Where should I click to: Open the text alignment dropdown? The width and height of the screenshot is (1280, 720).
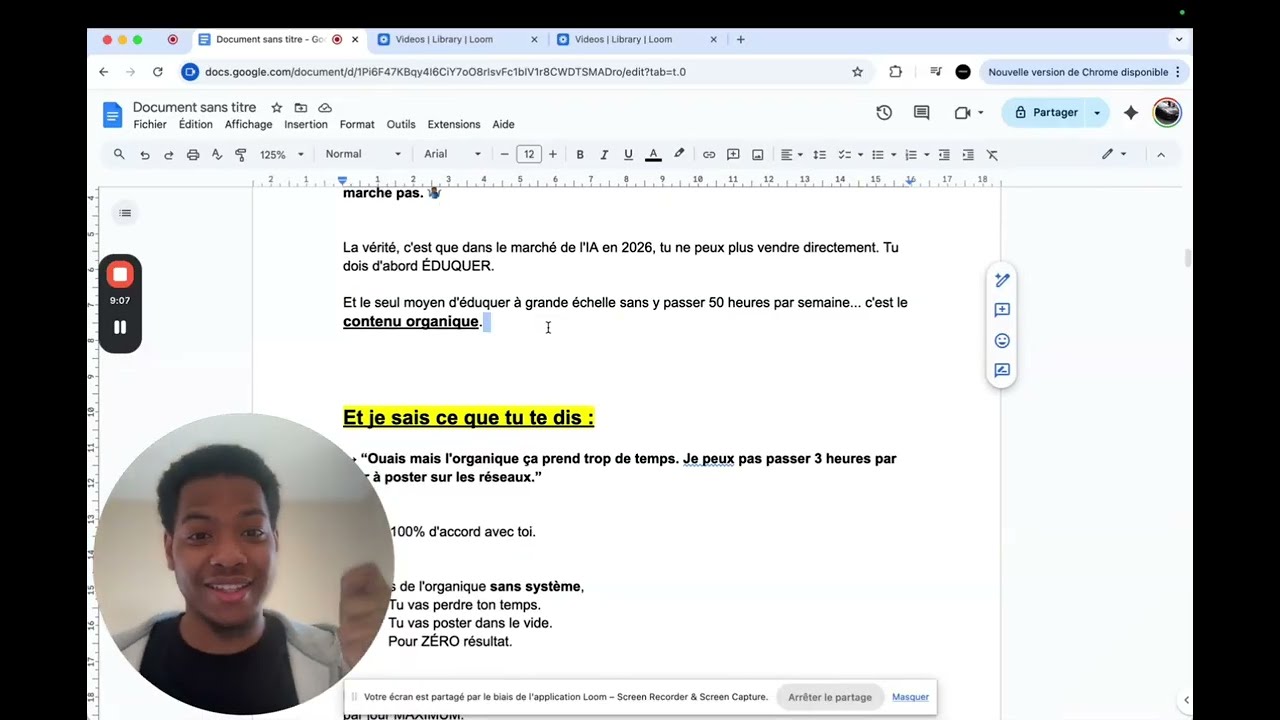[x=791, y=154]
